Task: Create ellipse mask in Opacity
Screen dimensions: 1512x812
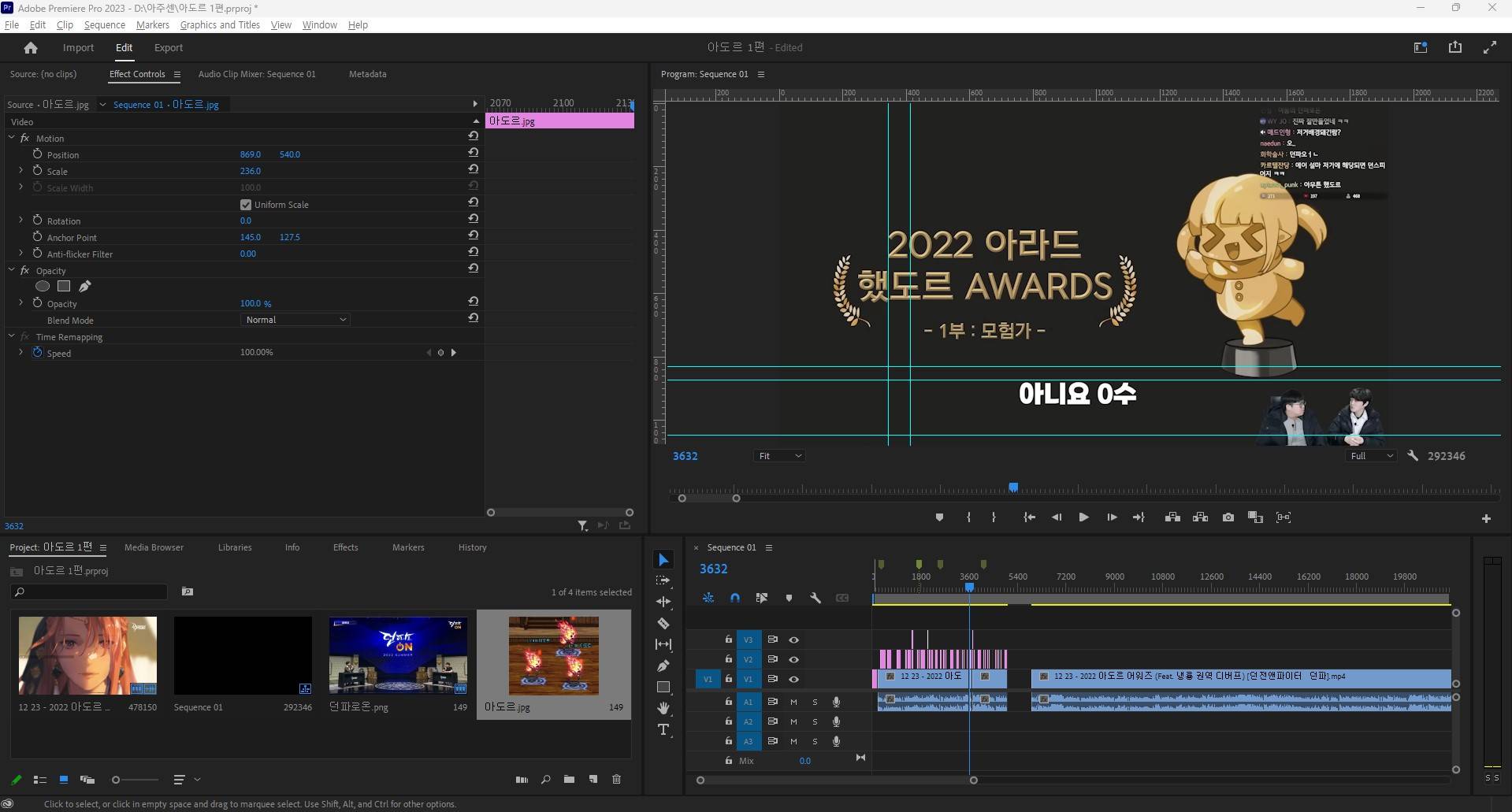Action: (43, 286)
